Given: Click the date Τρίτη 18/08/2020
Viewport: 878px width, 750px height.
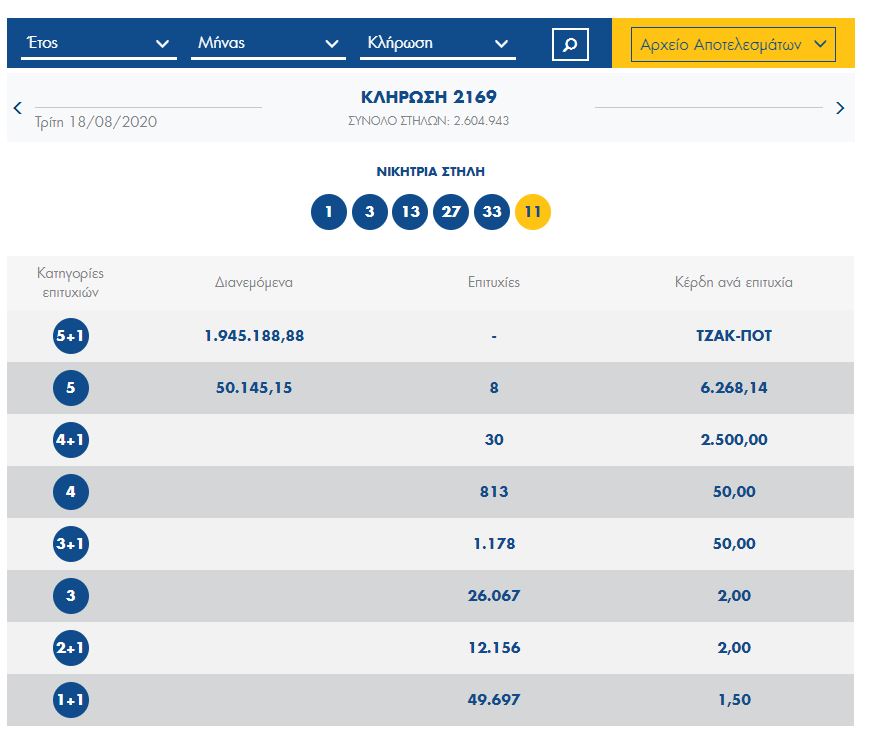Looking at the screenshot, I should [x=96, y=122].
